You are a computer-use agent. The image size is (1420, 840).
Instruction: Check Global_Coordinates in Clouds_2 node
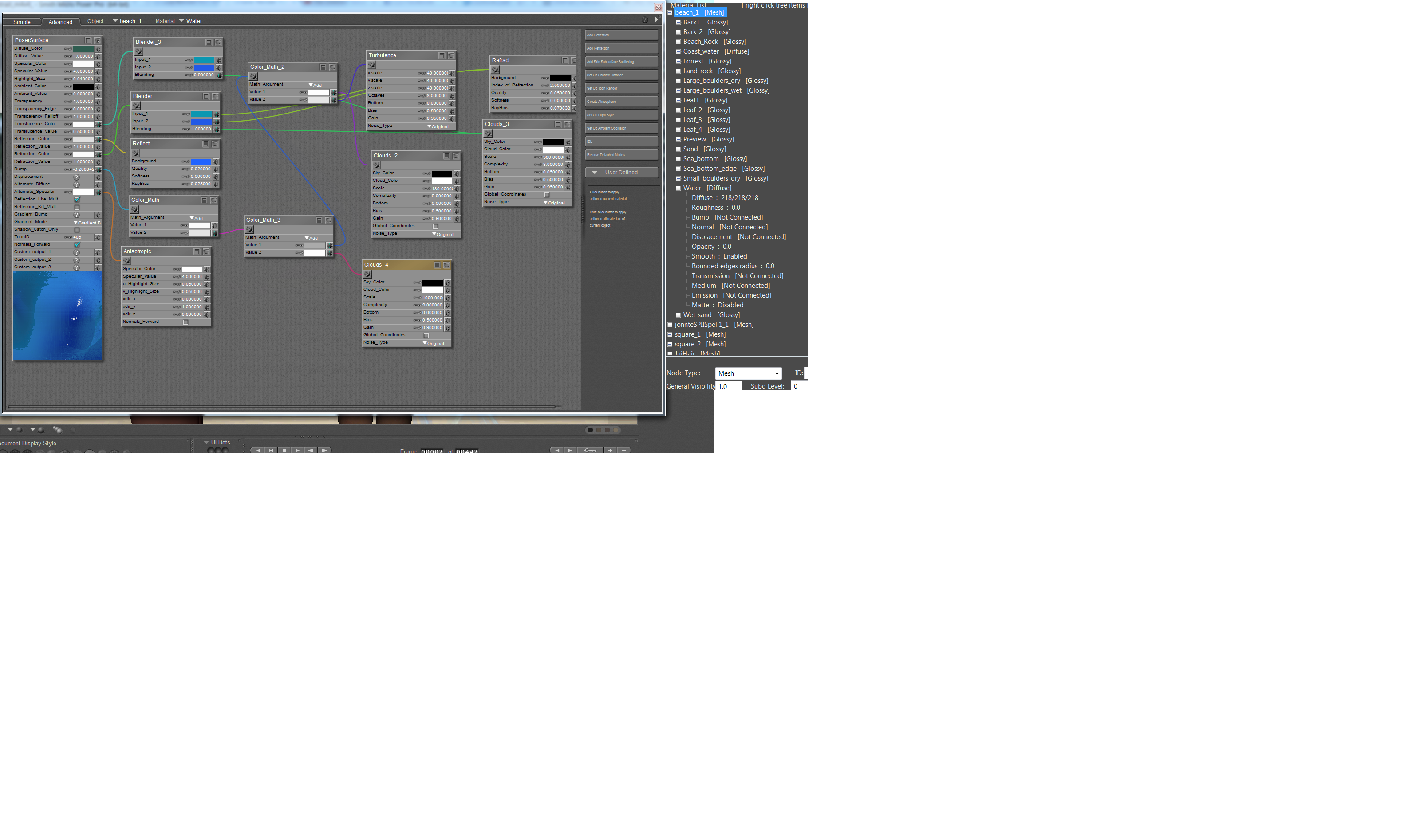[x=435, y=227]
